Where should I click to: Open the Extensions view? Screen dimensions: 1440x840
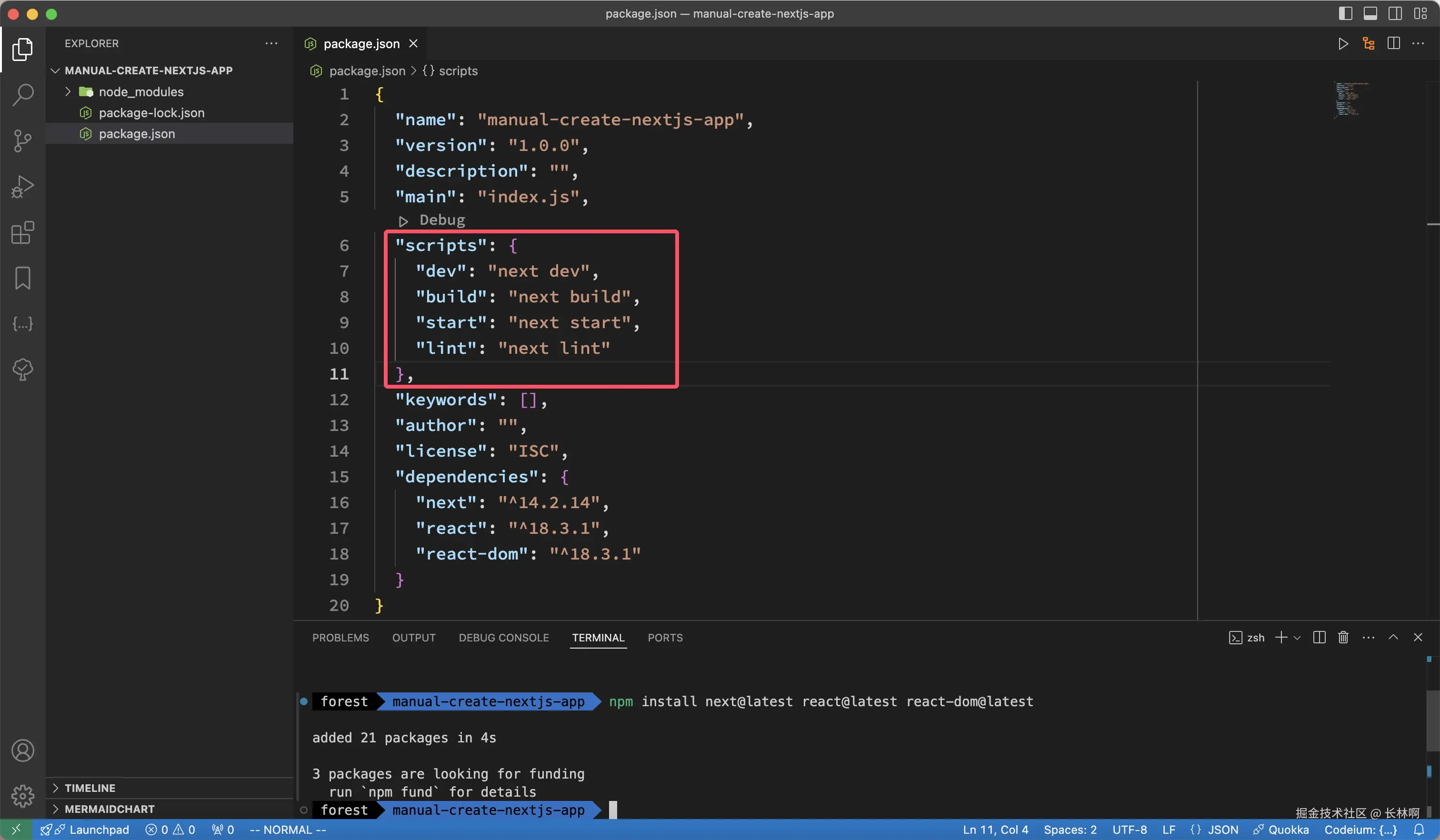coord(23,232)
